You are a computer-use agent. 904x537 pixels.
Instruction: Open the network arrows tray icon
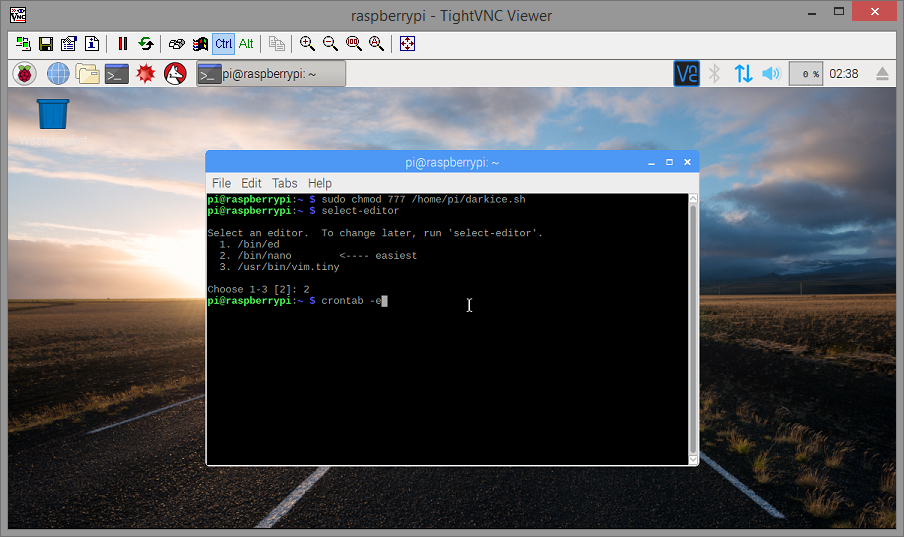(743, 74)
